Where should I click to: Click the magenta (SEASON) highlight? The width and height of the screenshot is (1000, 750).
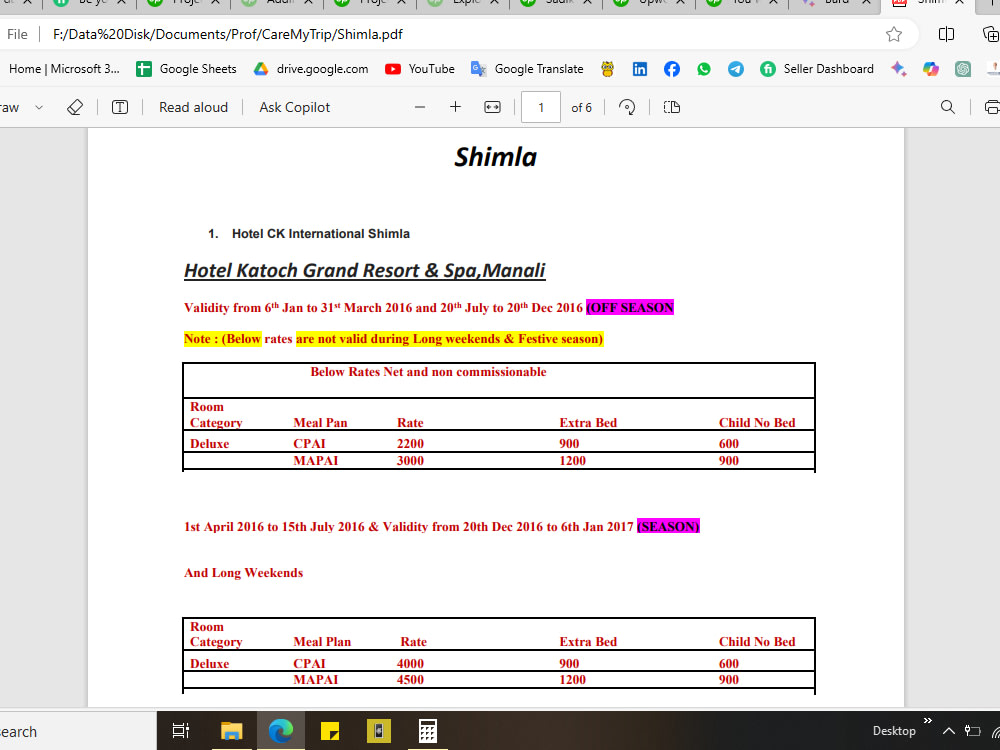pos(668,526)
